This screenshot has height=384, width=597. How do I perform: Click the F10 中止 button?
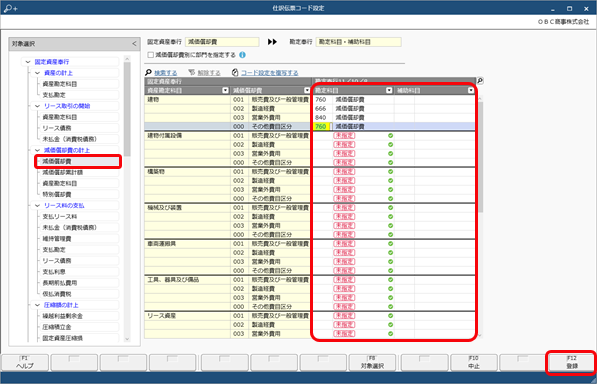click(x=474, y=362)
